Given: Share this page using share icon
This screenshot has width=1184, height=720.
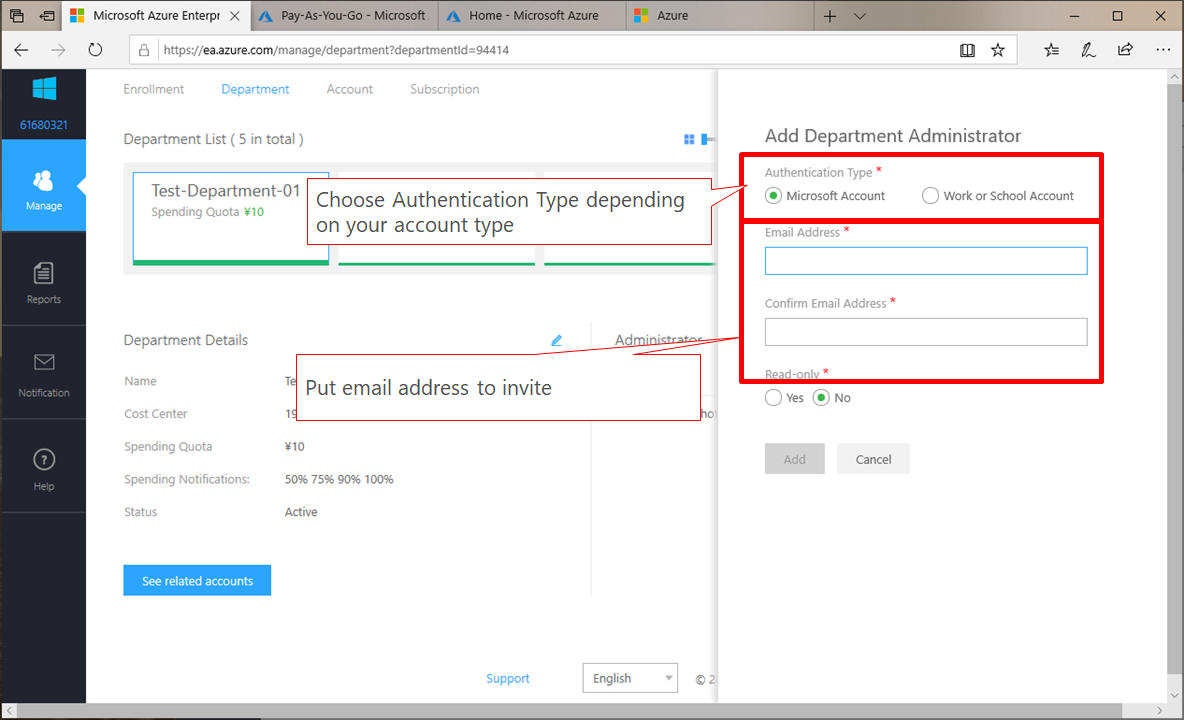Looking at the screenshot, I should [x=1125, y=50].
